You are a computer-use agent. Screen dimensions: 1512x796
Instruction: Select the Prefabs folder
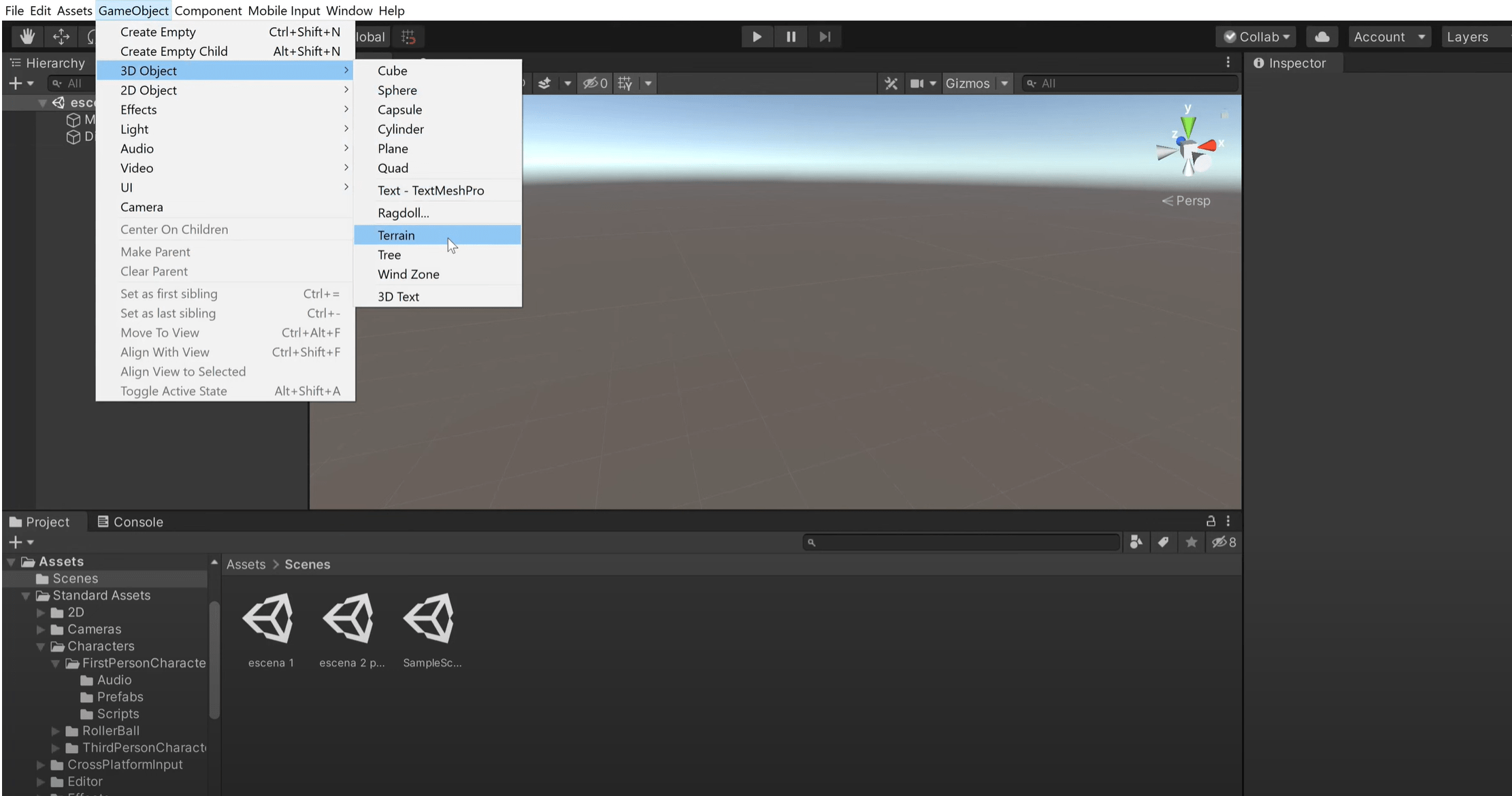112,697
